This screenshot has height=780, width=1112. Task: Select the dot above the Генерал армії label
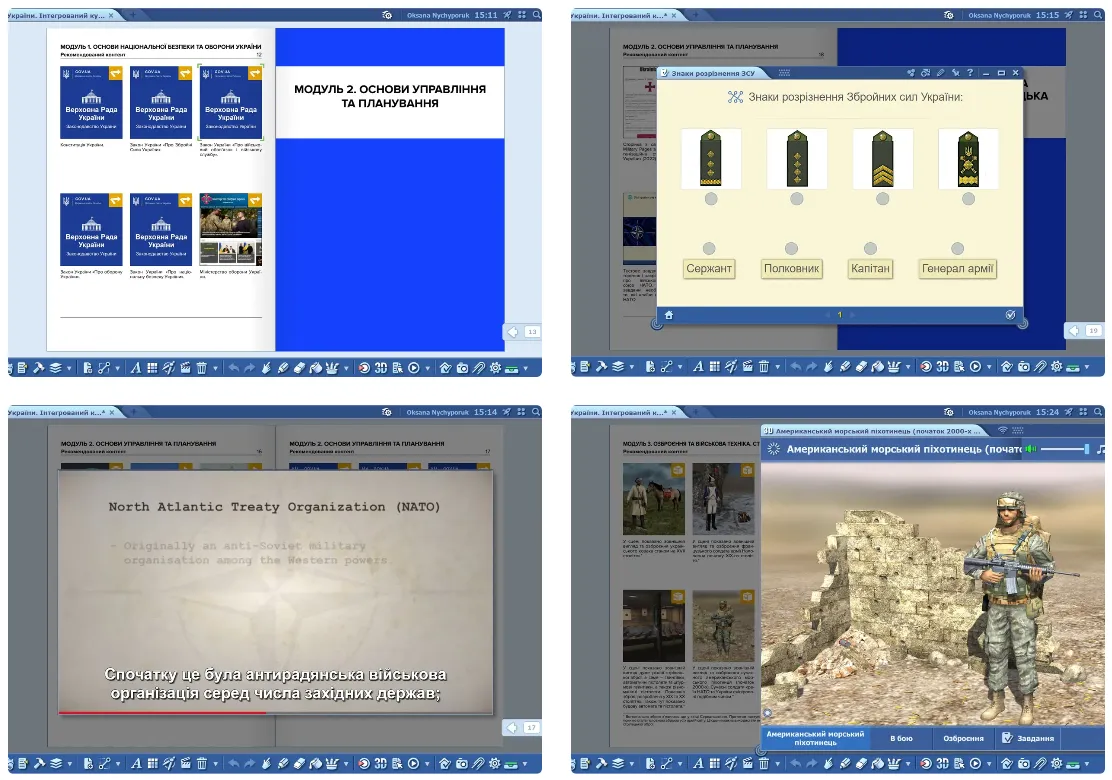click(957, 248)
